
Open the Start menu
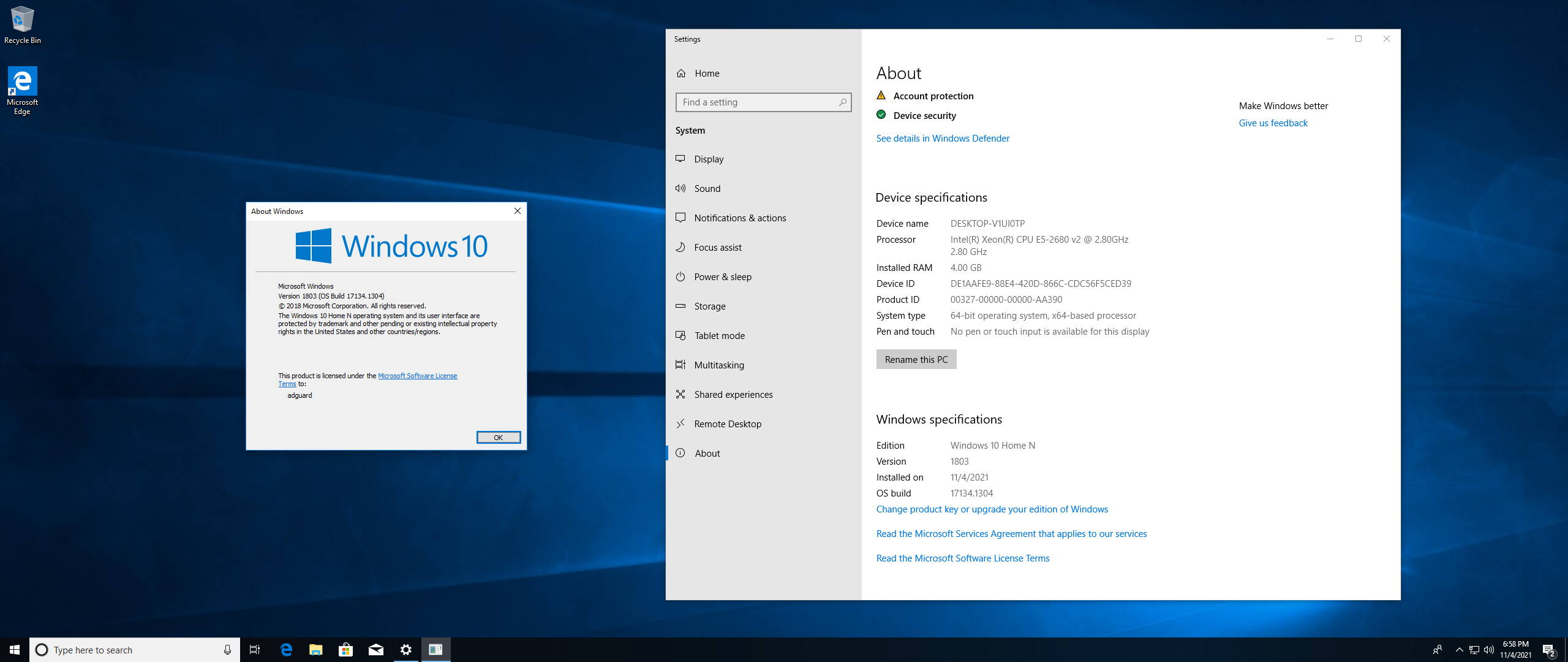(15, 650)
